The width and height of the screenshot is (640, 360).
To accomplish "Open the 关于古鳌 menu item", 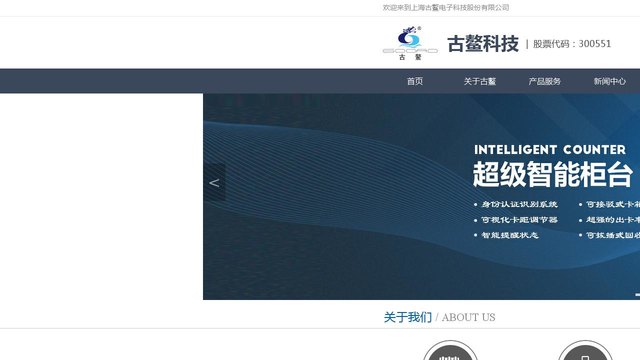I will pos(480,81).
